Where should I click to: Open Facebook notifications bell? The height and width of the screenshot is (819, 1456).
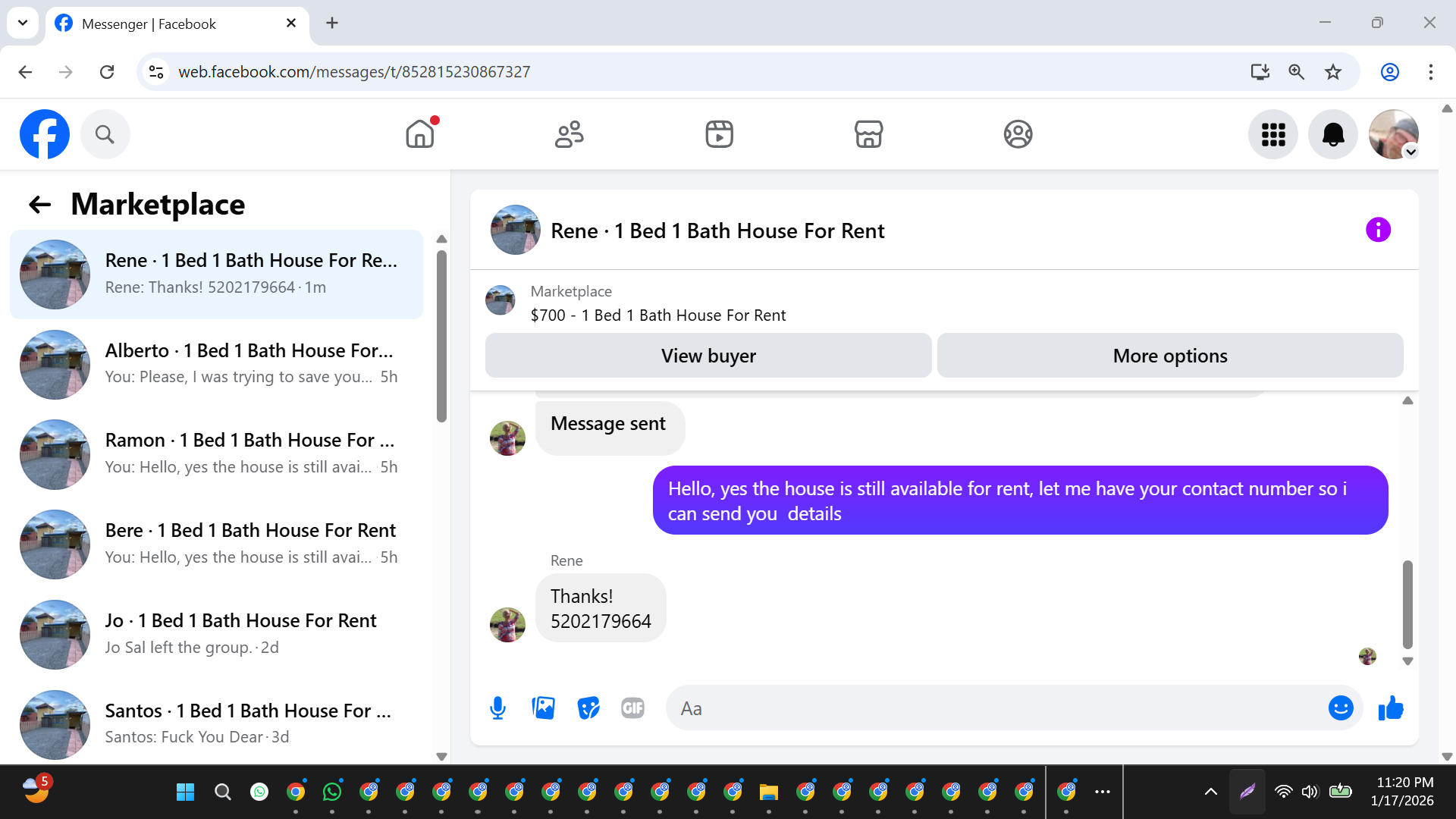(1332, 135)
